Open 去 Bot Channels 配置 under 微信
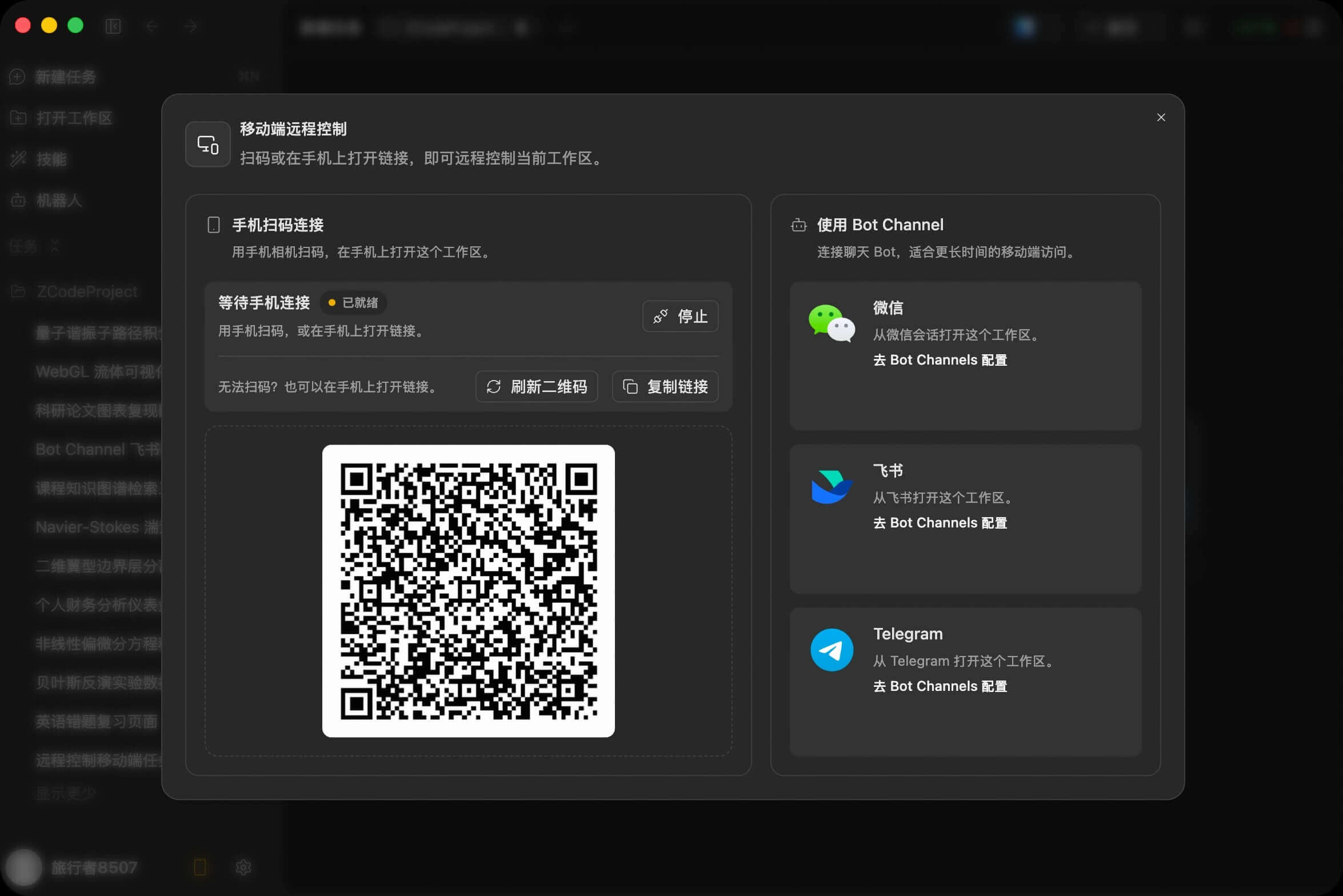 click(940, 360)
